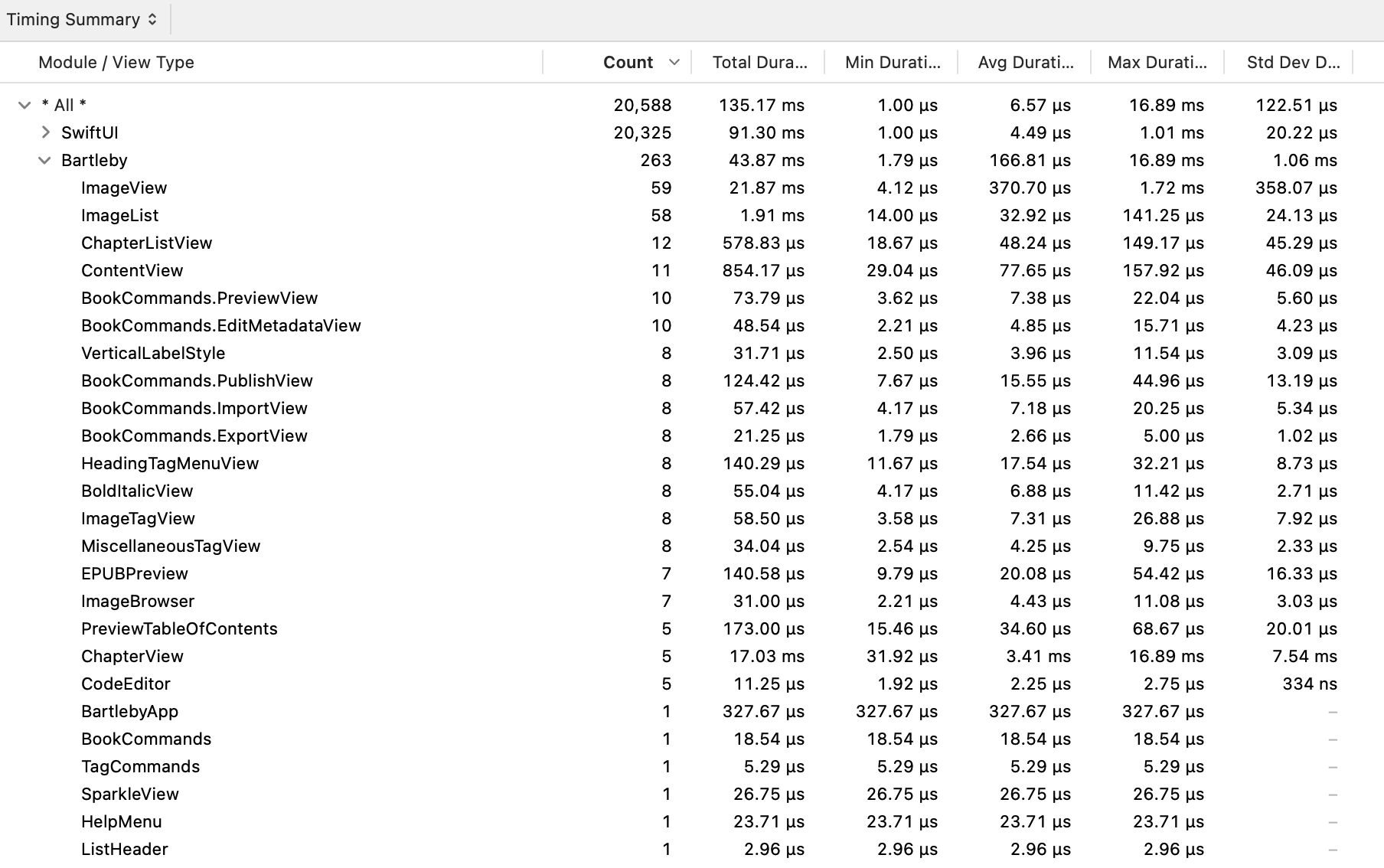1384x868 pixels.
Task: Select the SparkleView row
Action: click(130, 794)
